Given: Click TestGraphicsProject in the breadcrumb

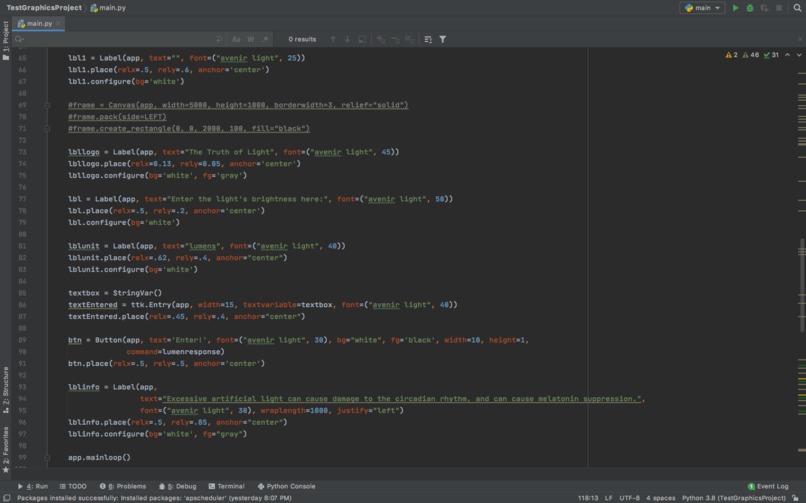Looking at the screenshot, I should (44, 8).
